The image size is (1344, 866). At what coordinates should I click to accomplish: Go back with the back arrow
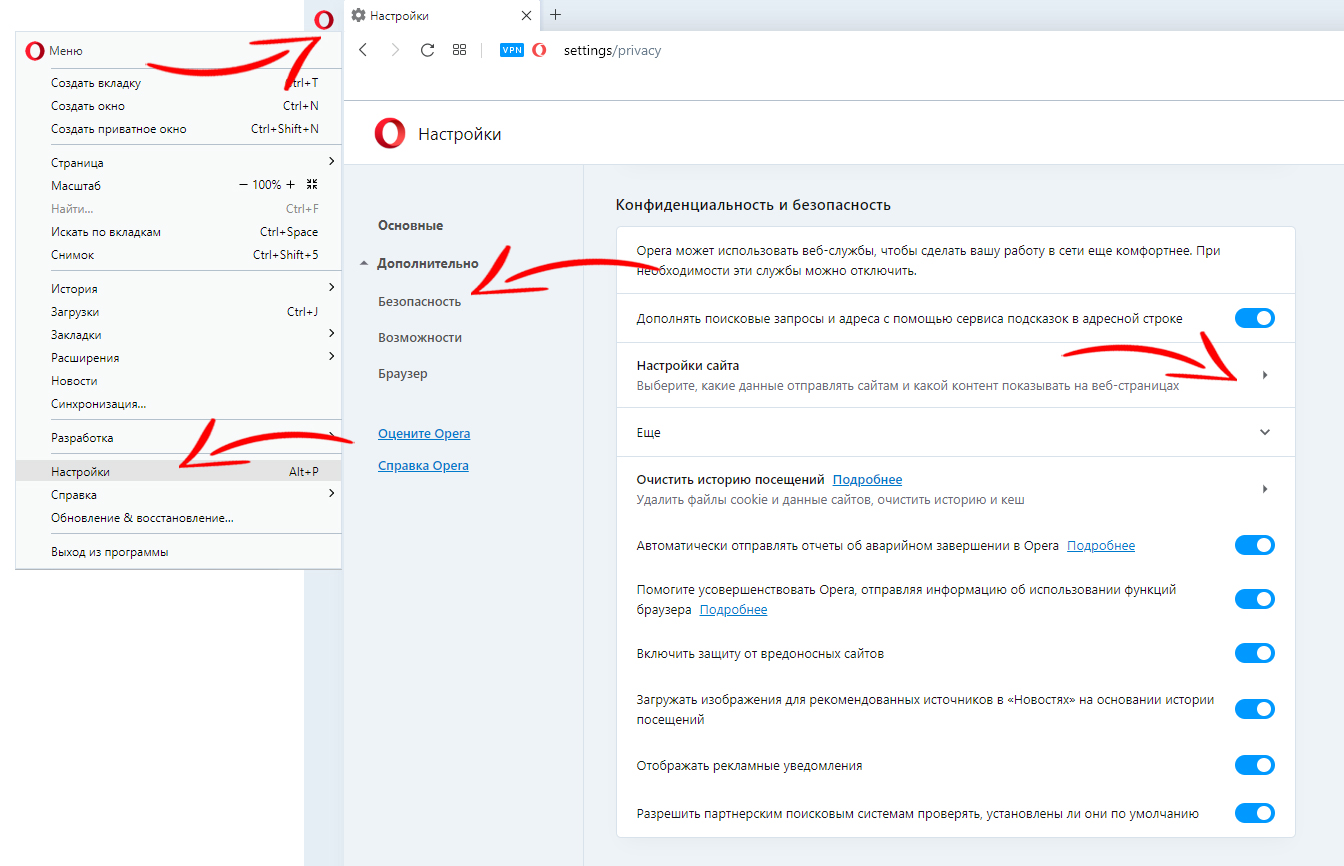[363, 50]
